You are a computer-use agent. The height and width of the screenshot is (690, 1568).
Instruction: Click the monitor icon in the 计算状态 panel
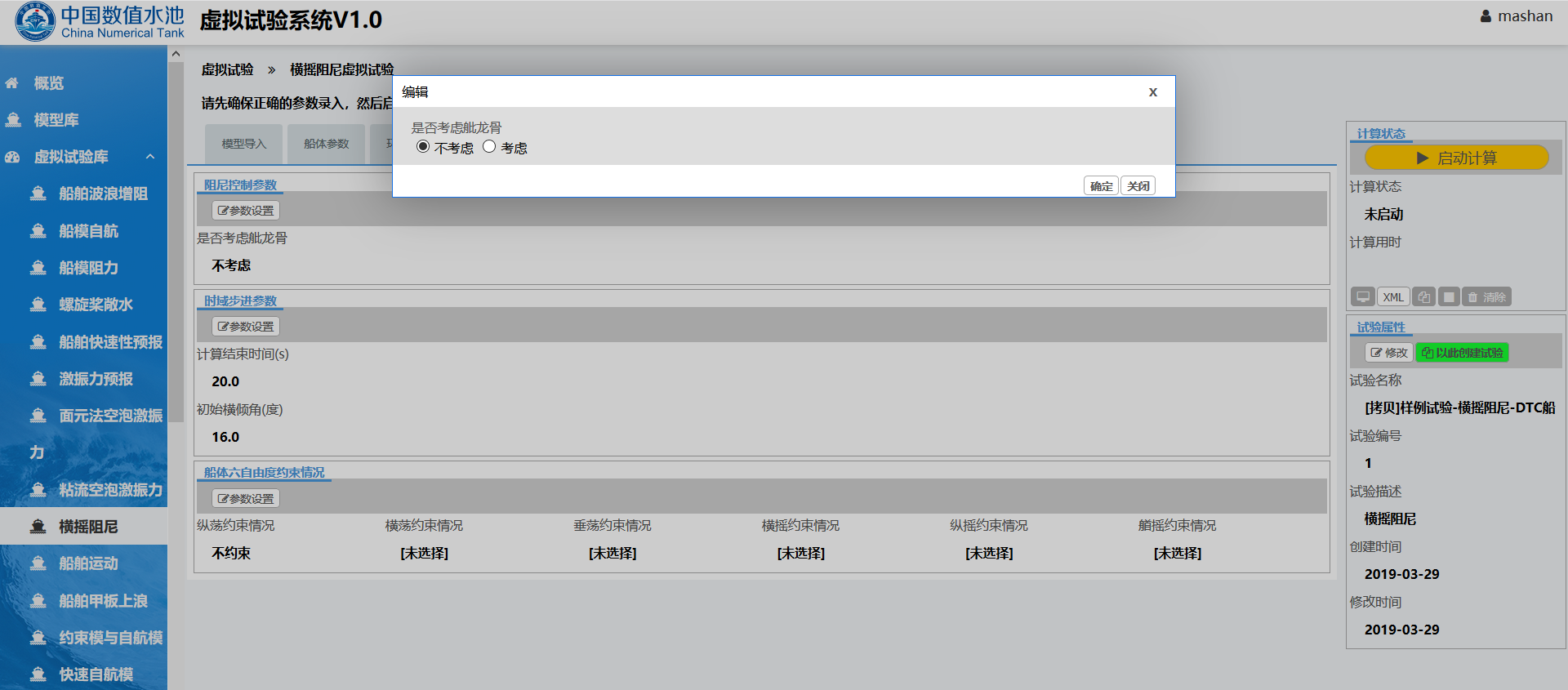pyautogui.click(x=1362, y=297)
